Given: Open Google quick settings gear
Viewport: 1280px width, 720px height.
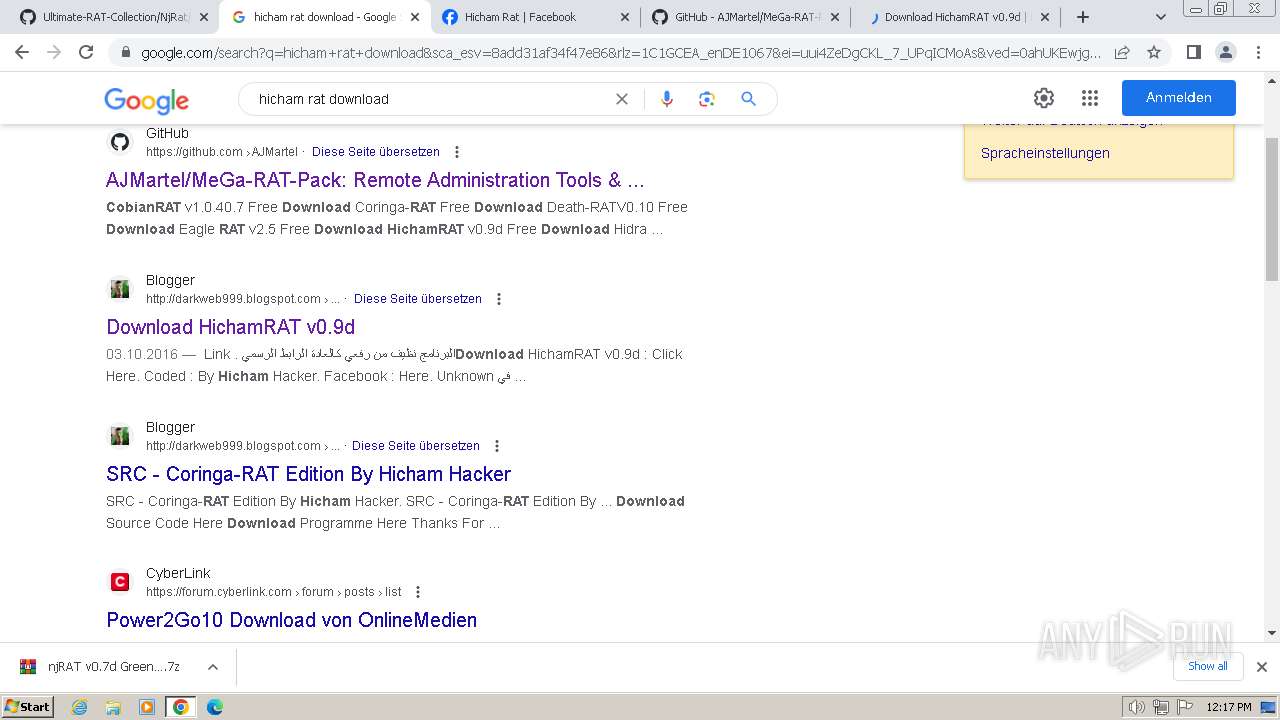Looking at the screenshot, I should [1044, 98].
